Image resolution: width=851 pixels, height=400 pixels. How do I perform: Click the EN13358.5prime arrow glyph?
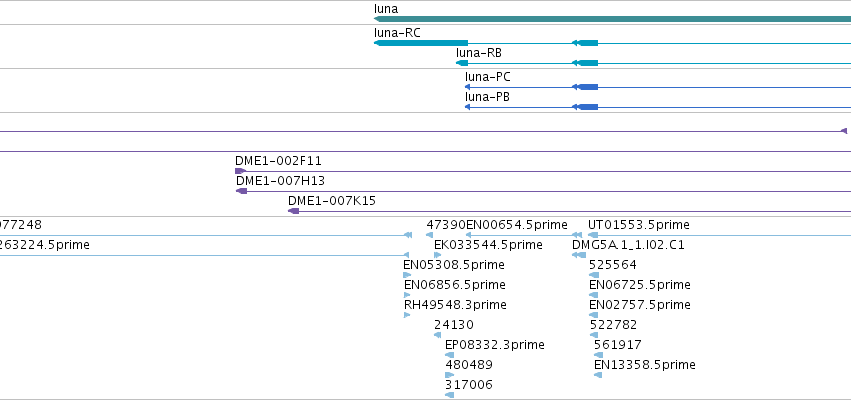coord(598,375)
